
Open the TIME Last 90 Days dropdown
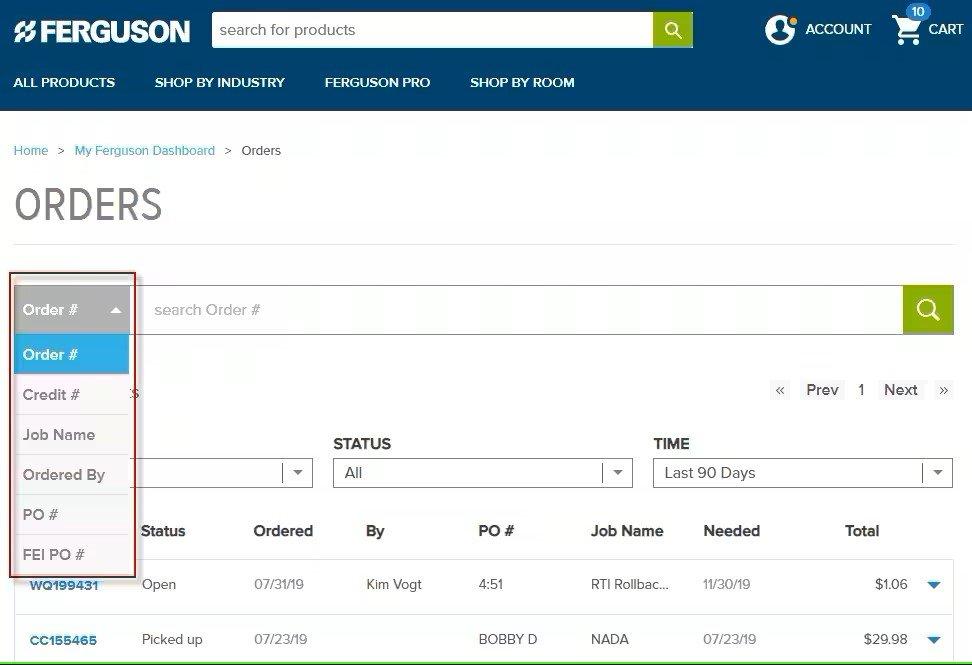(802, 473)
